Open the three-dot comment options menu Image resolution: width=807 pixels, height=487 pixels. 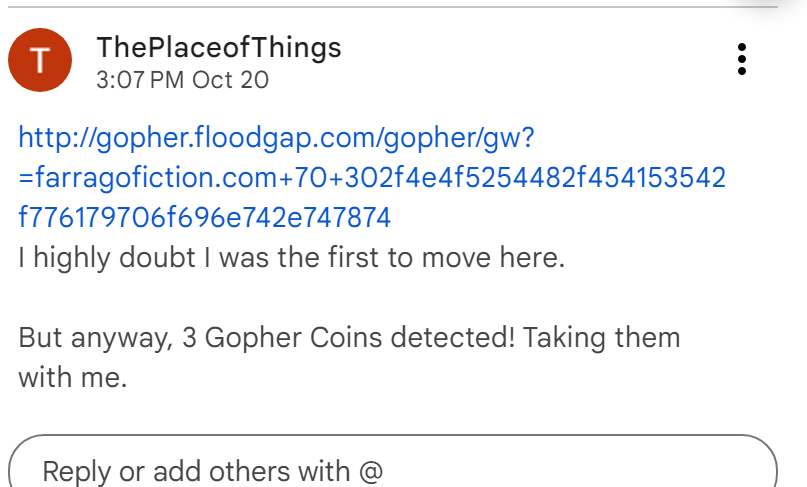click(x=741, y=59)
